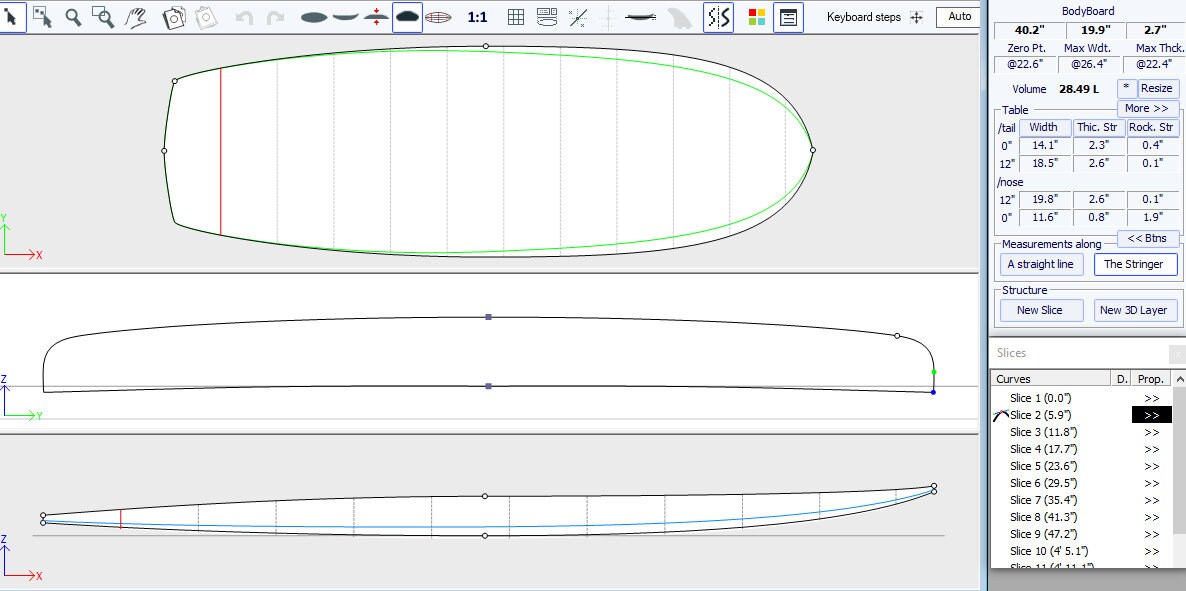Open properties >> for Slice 10
Screen dimensions: 1186x591
(x=1151, y=552)
